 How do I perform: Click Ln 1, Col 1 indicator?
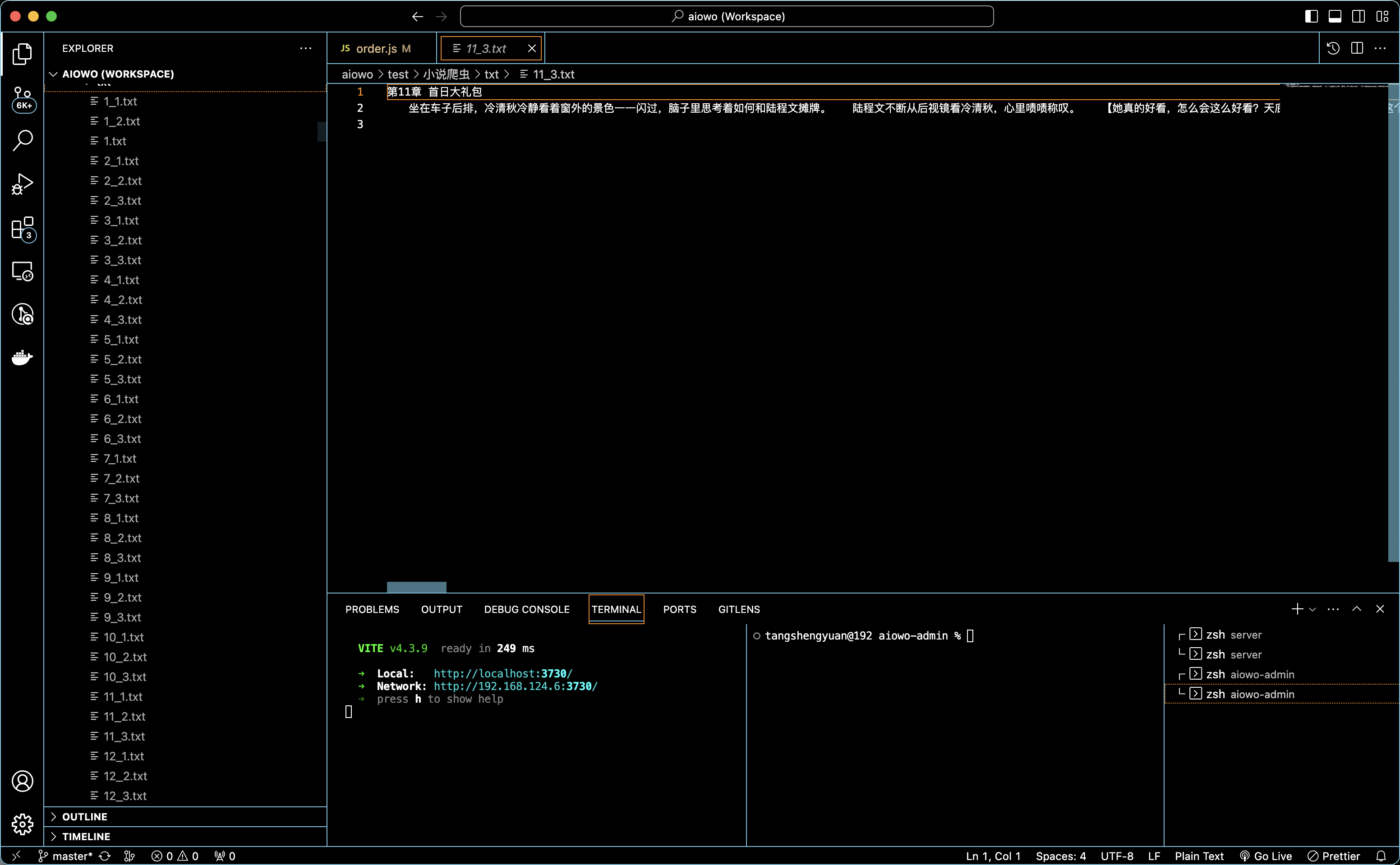(x=993, y=856)
